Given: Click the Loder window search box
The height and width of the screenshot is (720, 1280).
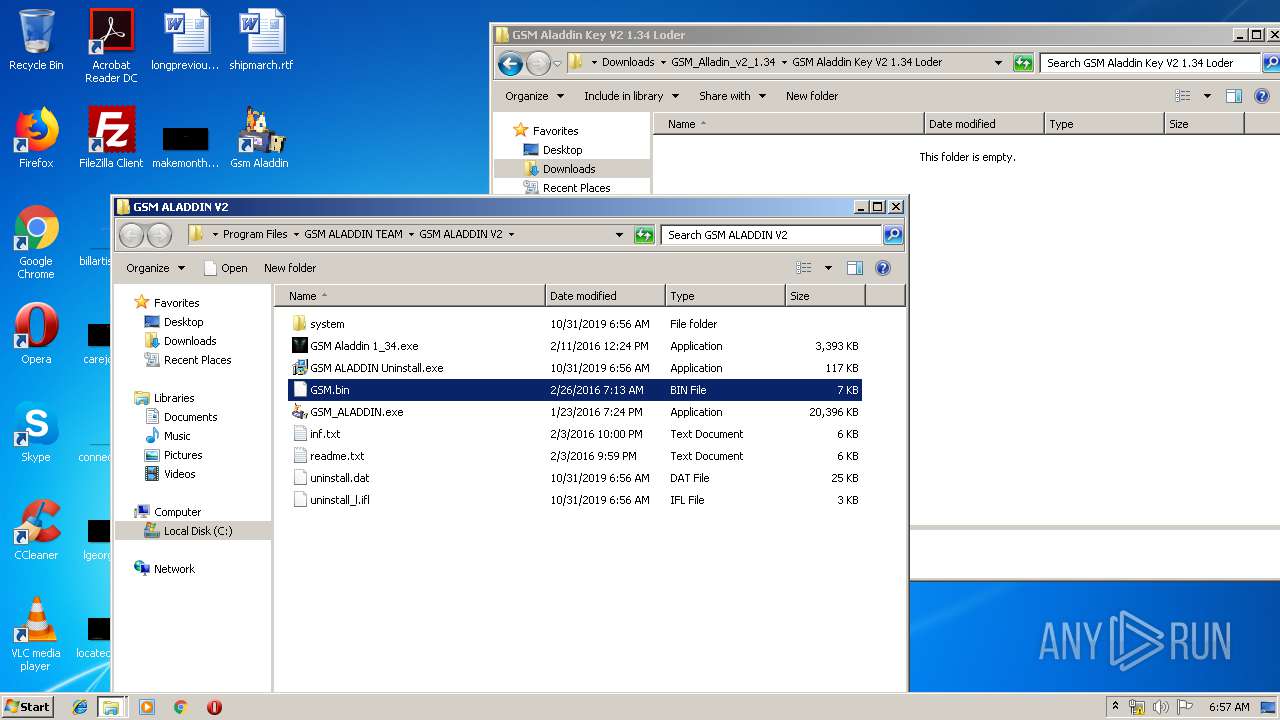Looking at the screenshot, I should coord(1150,62).
